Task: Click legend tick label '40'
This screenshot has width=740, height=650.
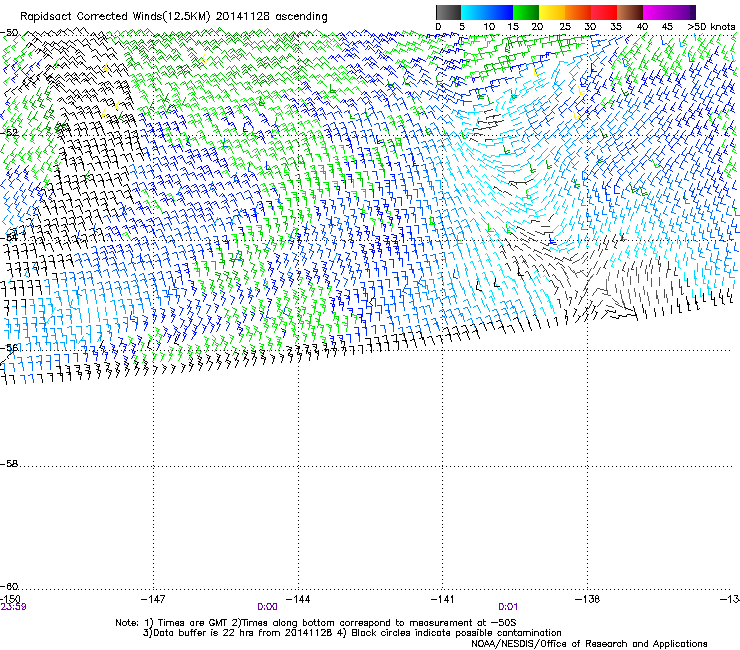Action: click(x=642, y=26)
